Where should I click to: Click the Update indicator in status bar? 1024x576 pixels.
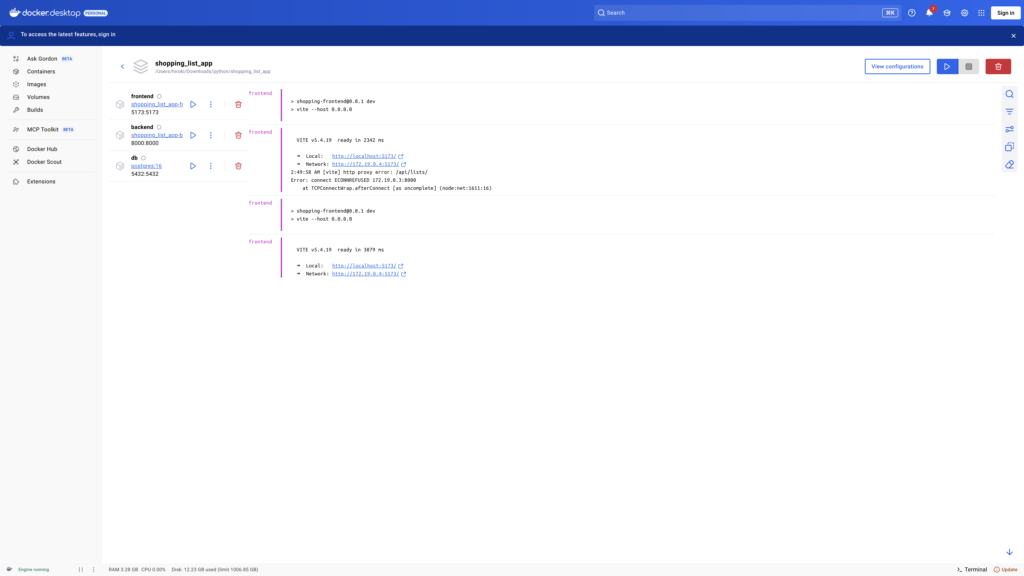(1006, 569)
